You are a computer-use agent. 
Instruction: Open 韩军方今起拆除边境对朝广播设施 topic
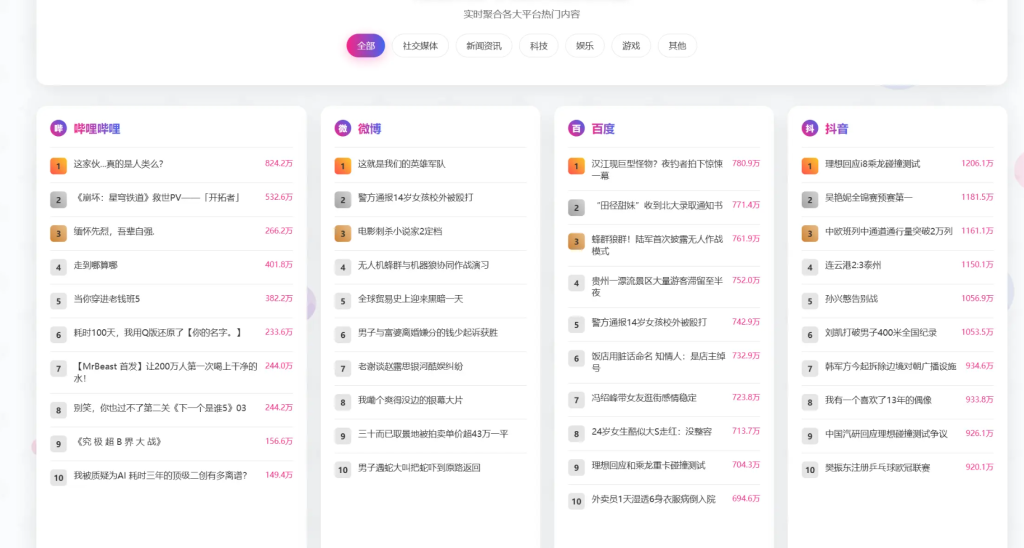[x=891, y=367]
